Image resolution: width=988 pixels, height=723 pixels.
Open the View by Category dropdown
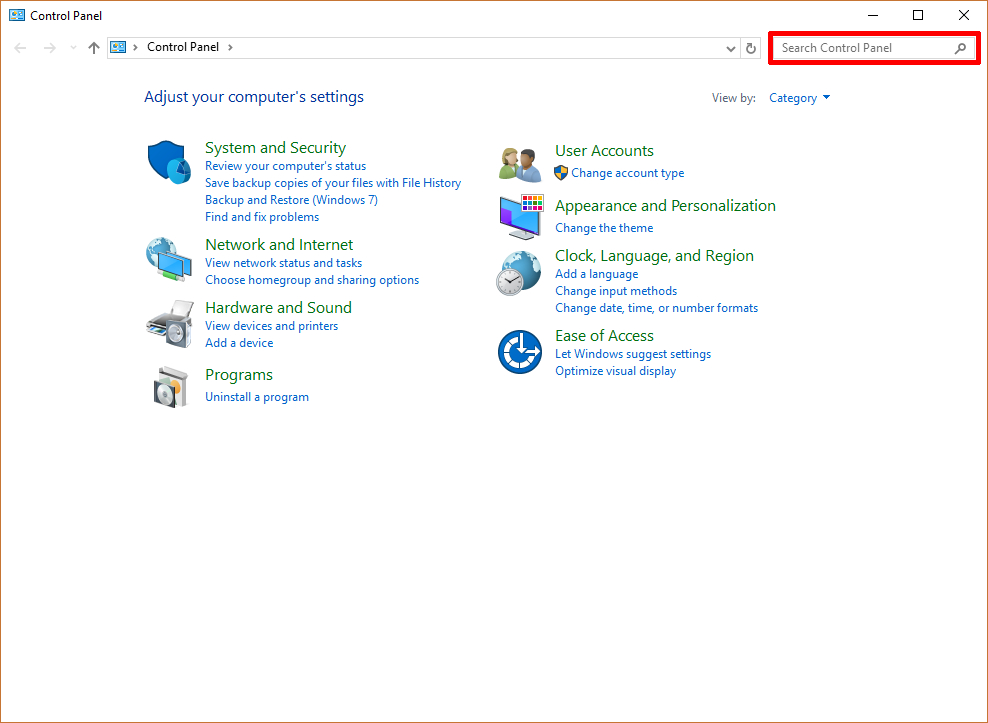[x=799, y=98]
